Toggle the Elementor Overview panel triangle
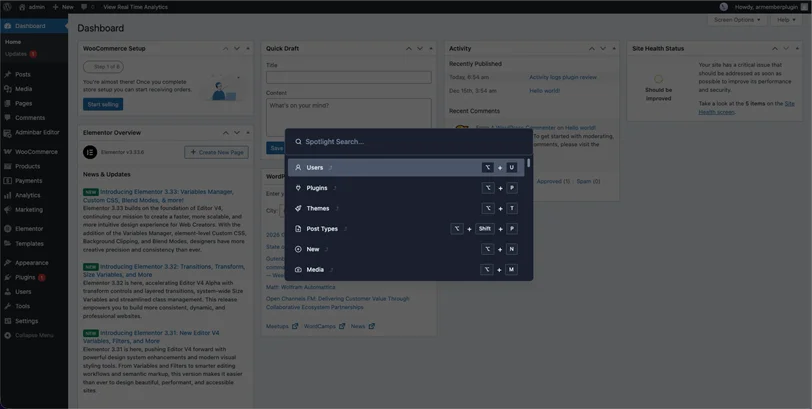This screenshot has width=812, height=409. (248, 133)
